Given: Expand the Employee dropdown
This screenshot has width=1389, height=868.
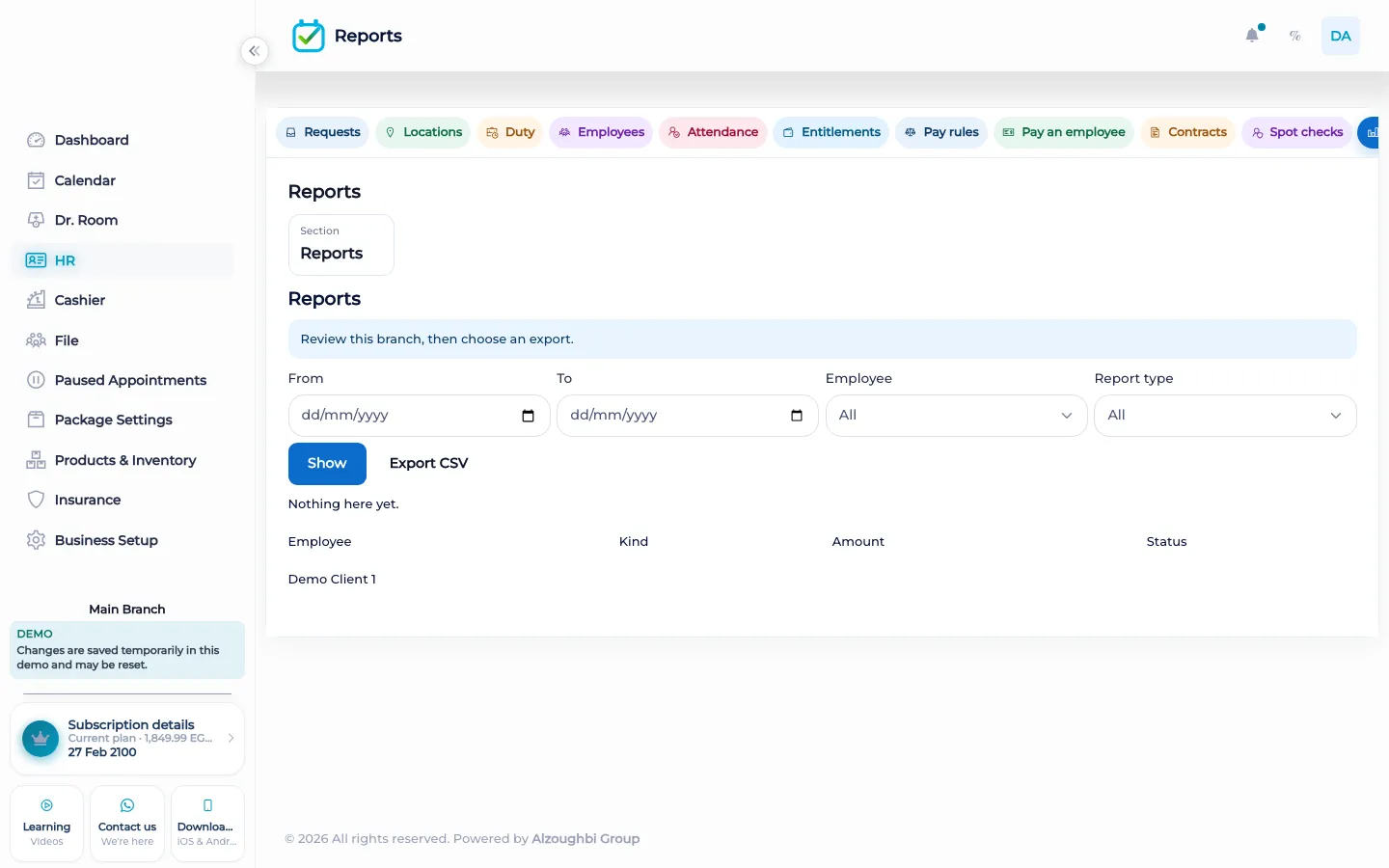Looking at the screenshot, I should (x=956, y=416).
